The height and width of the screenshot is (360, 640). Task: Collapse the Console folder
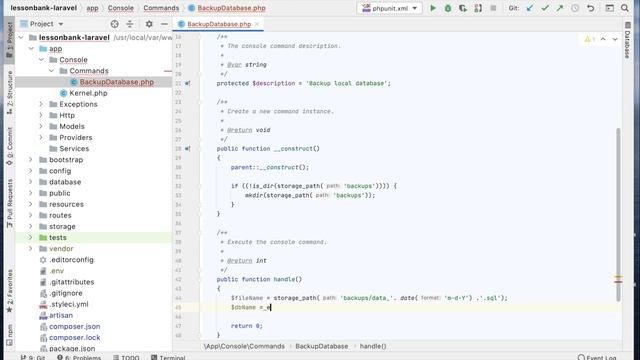(x=41, y=60)
